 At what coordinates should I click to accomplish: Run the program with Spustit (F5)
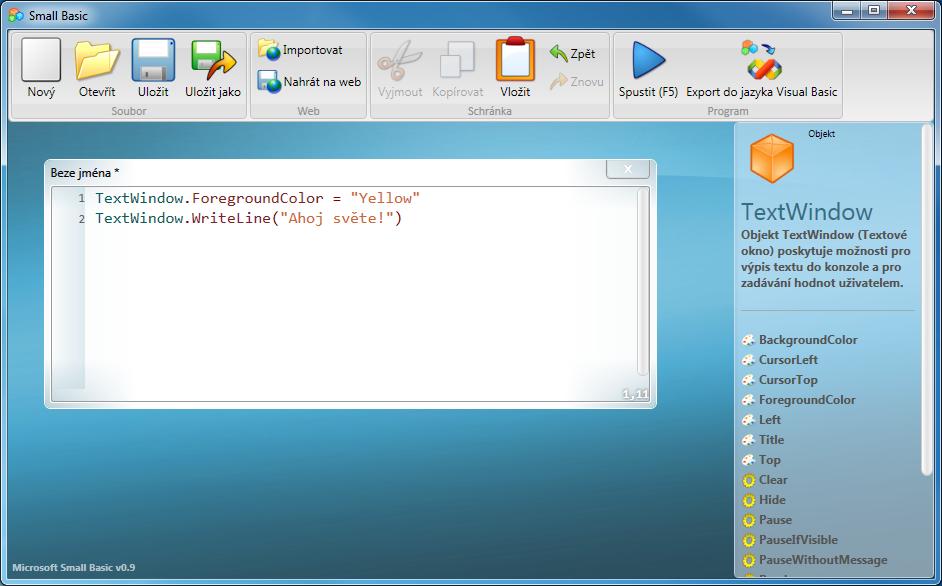(x=648, y=69)
